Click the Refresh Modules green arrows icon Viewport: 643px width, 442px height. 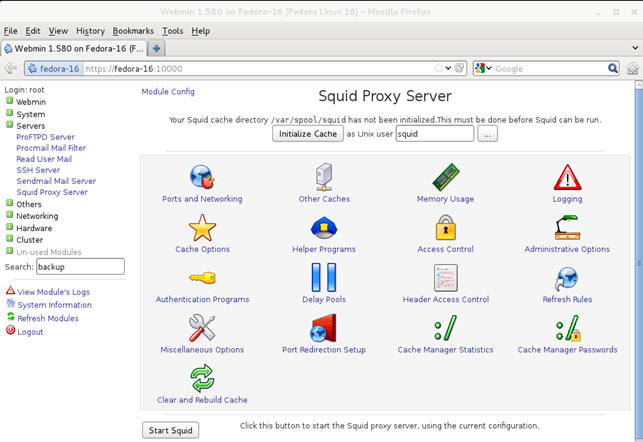click(10, 317)
